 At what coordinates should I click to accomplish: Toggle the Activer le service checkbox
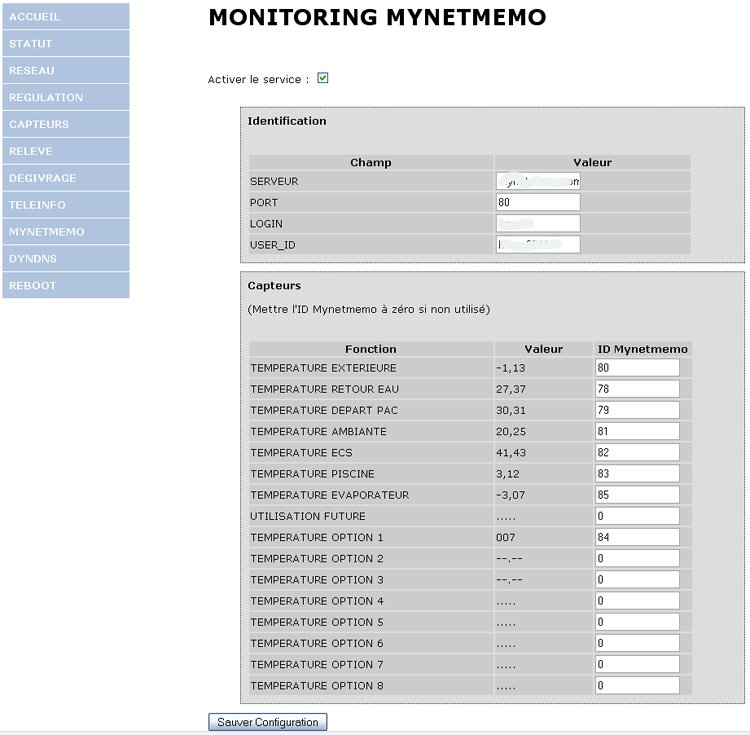click(323, 78)
